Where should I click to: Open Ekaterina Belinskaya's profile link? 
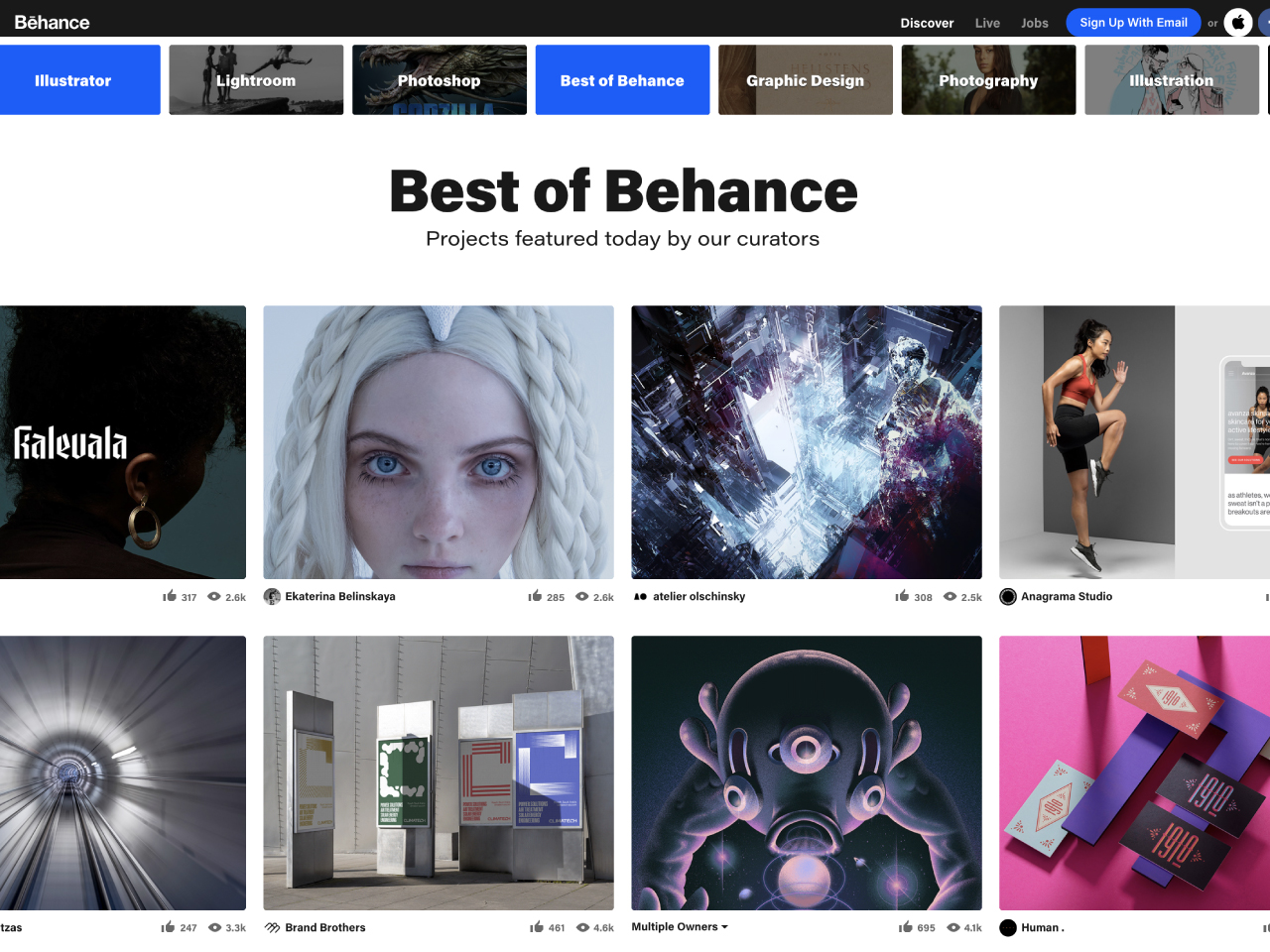(x=340, y=596)
